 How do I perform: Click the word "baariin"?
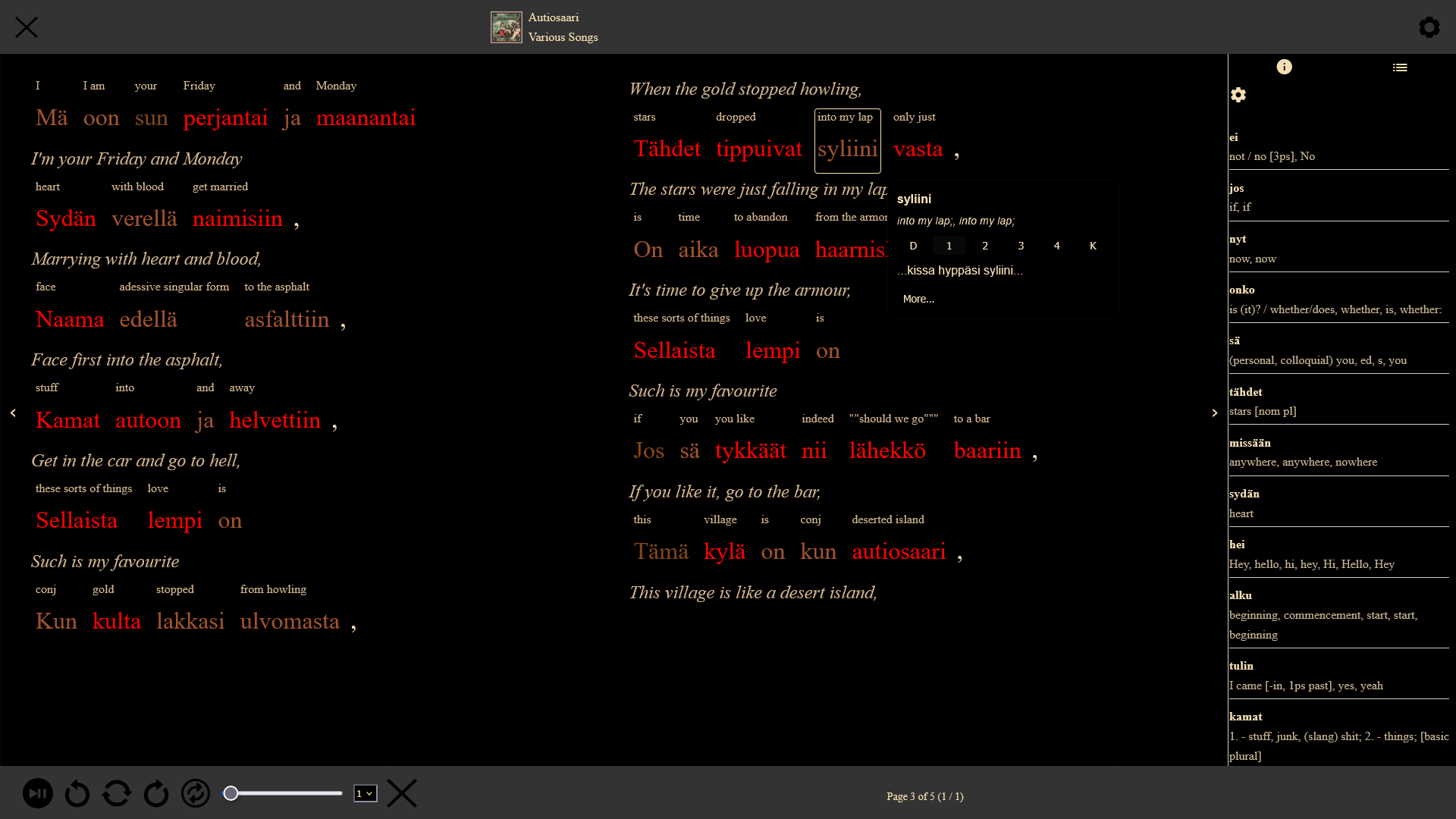point(987,450)
